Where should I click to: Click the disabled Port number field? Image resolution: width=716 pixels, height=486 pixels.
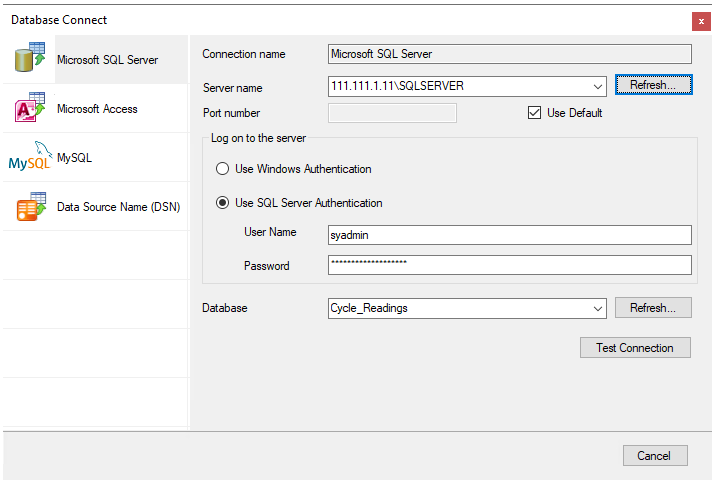[392, 113]
